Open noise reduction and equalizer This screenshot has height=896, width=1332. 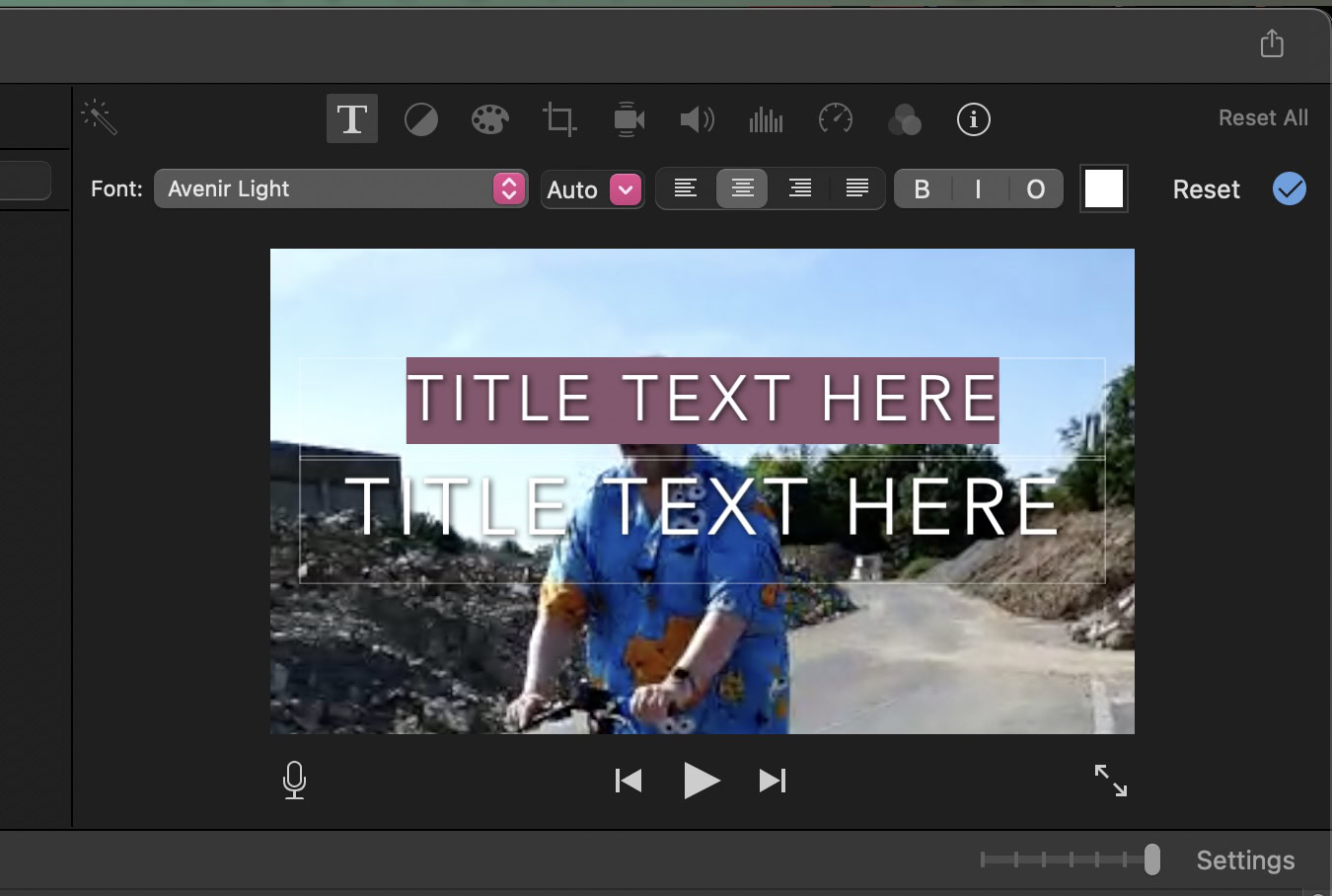pyautogui.click(x=767, y=120)
